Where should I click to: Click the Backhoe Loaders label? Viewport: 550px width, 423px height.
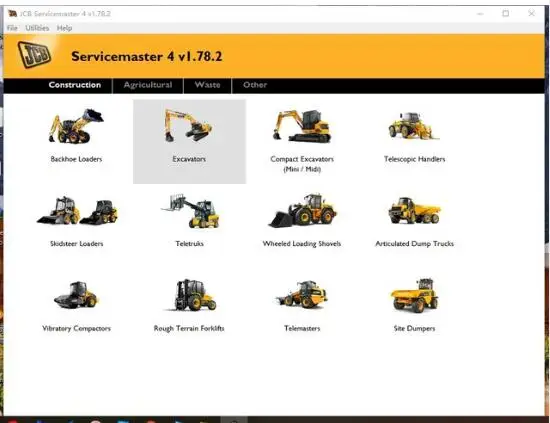pyautogui.click(x=76, y=159)
